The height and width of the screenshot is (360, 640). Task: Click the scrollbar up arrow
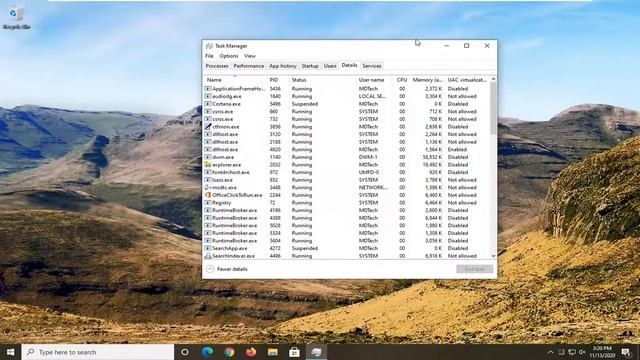click(493, 79)
